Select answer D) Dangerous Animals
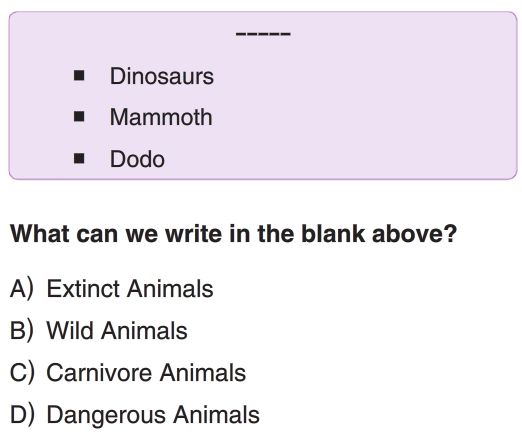 click(135, 415)
